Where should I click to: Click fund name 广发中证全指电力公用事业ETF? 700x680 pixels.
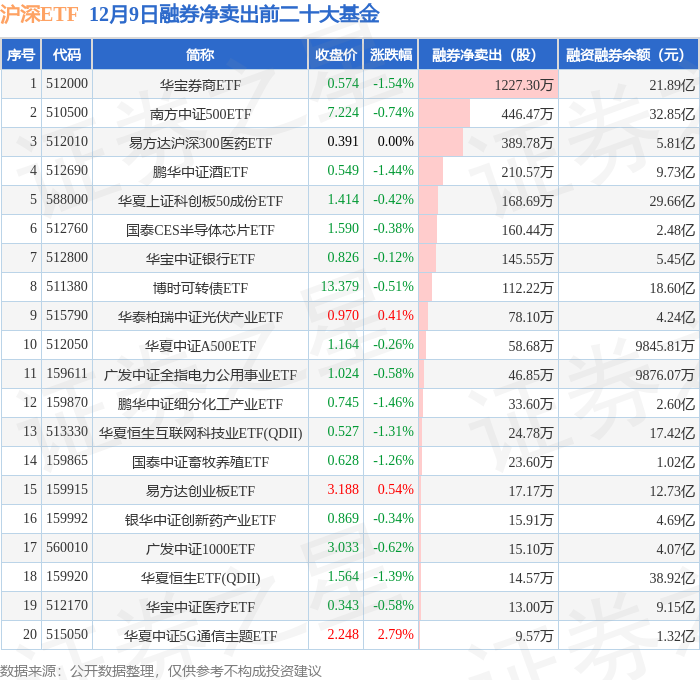(200, 375)
